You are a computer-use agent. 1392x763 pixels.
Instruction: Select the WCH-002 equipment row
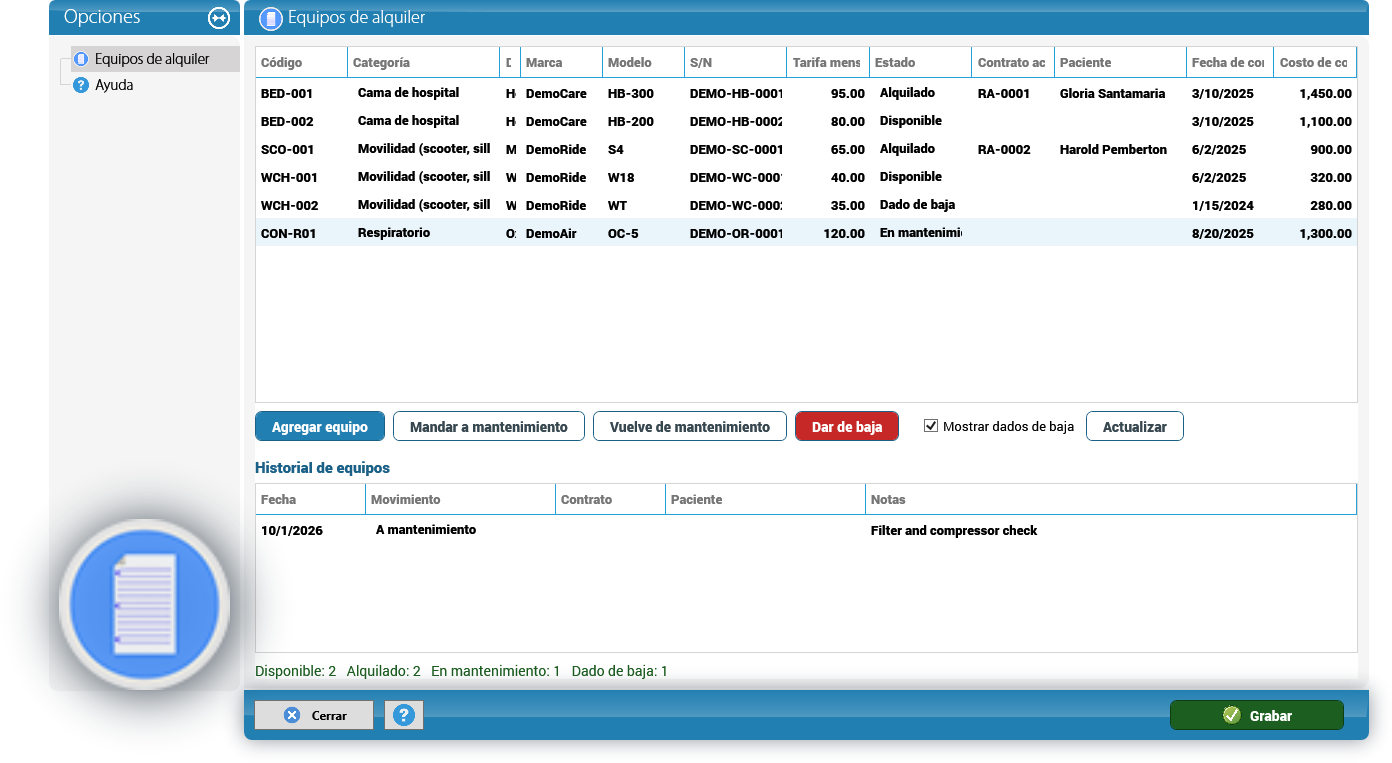[806, 205]
